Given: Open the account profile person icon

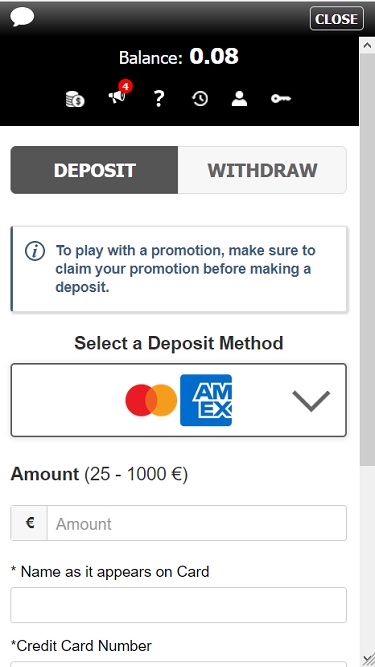Looking at the screenshot, I should [239, 99].
